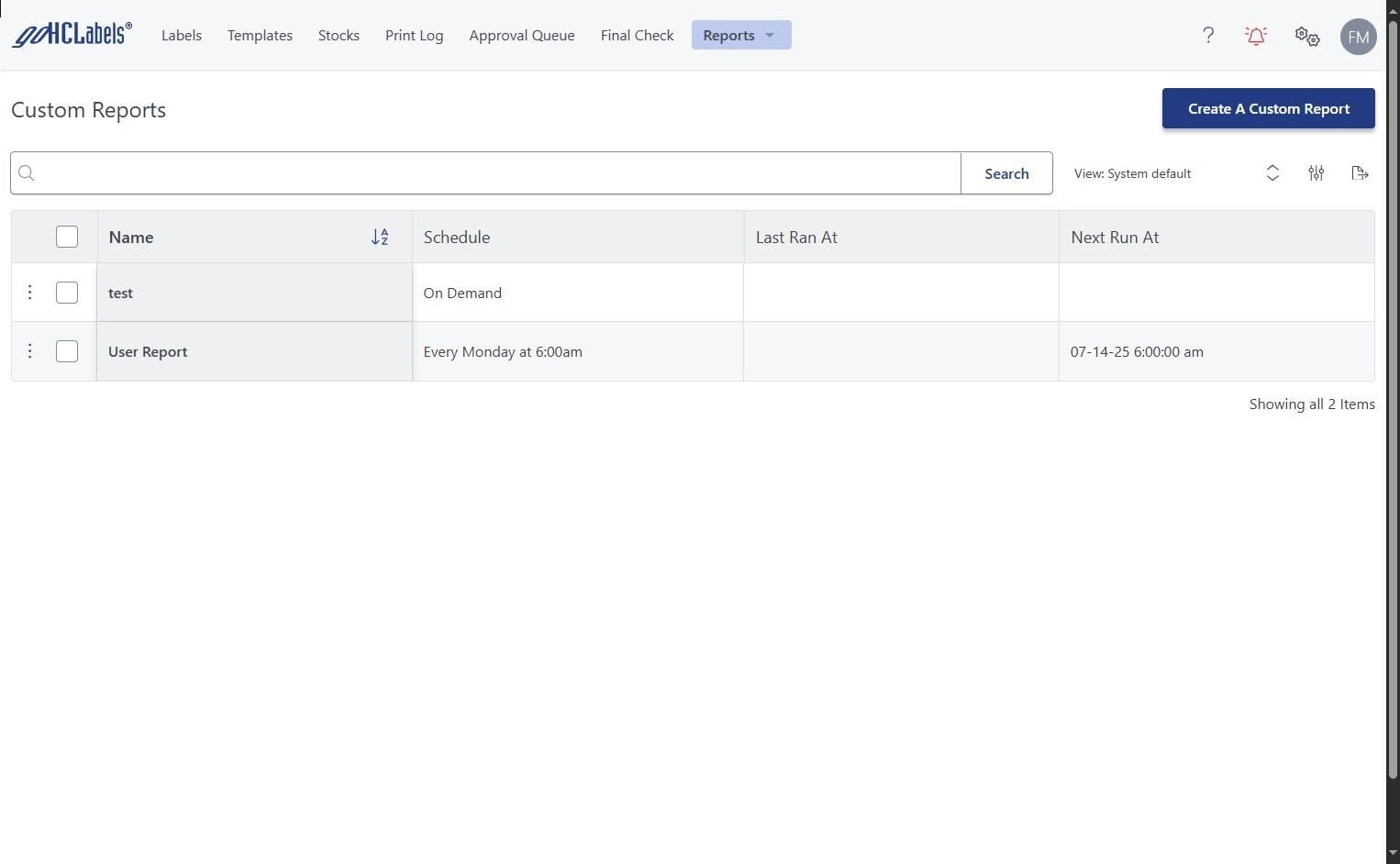
Task: Click Create A Custom Report button
Action: click(1268, 109)
